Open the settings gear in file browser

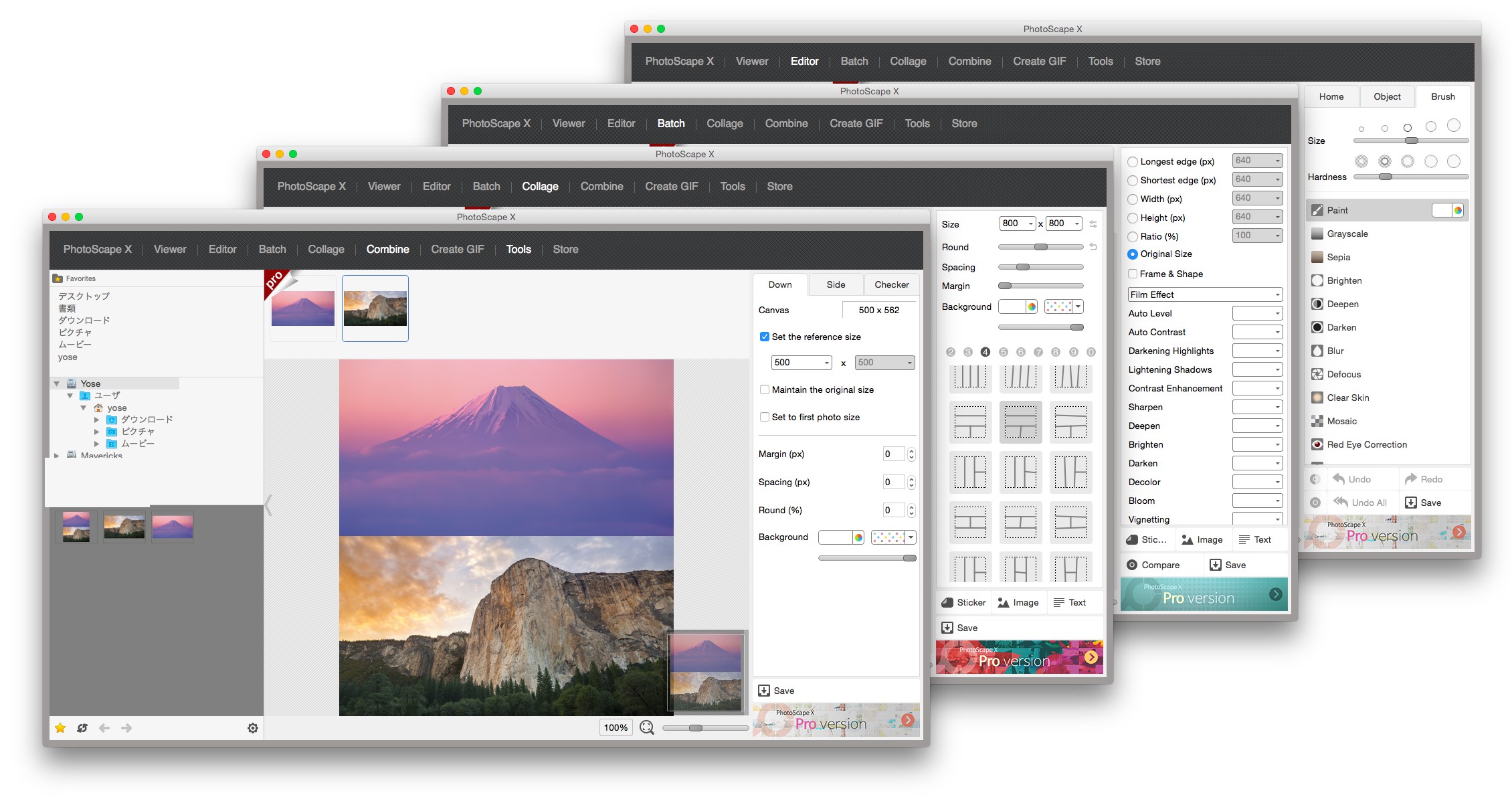pos(253,728)
